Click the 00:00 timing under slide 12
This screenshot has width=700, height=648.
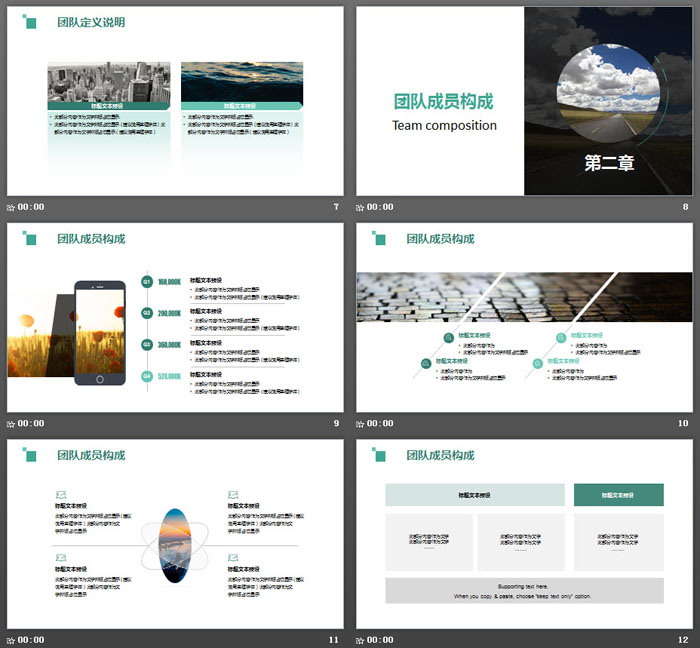380,640
